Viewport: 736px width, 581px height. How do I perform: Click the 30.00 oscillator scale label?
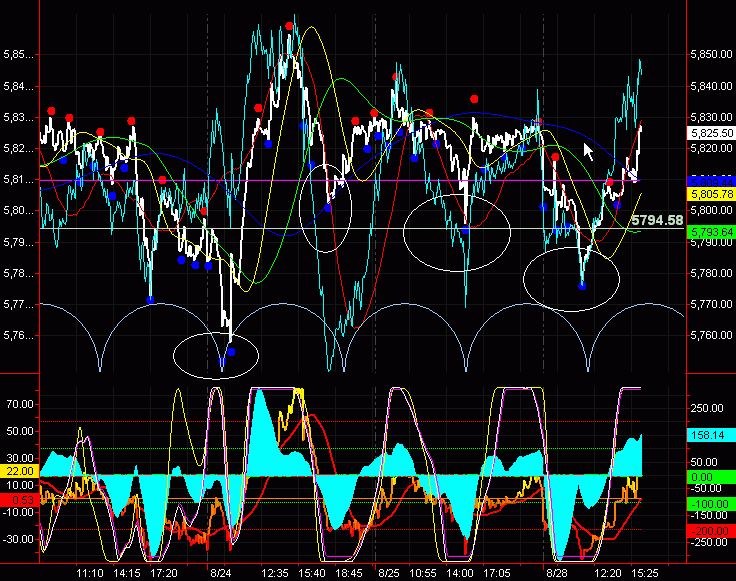click(x=20, y=458)
